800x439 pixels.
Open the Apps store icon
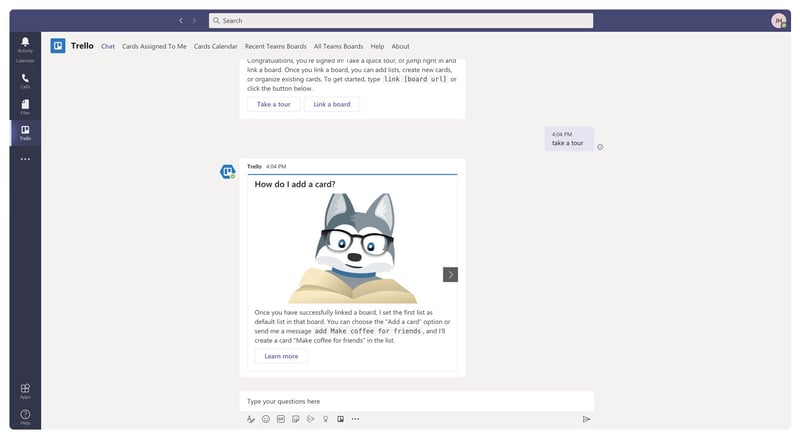25,390
